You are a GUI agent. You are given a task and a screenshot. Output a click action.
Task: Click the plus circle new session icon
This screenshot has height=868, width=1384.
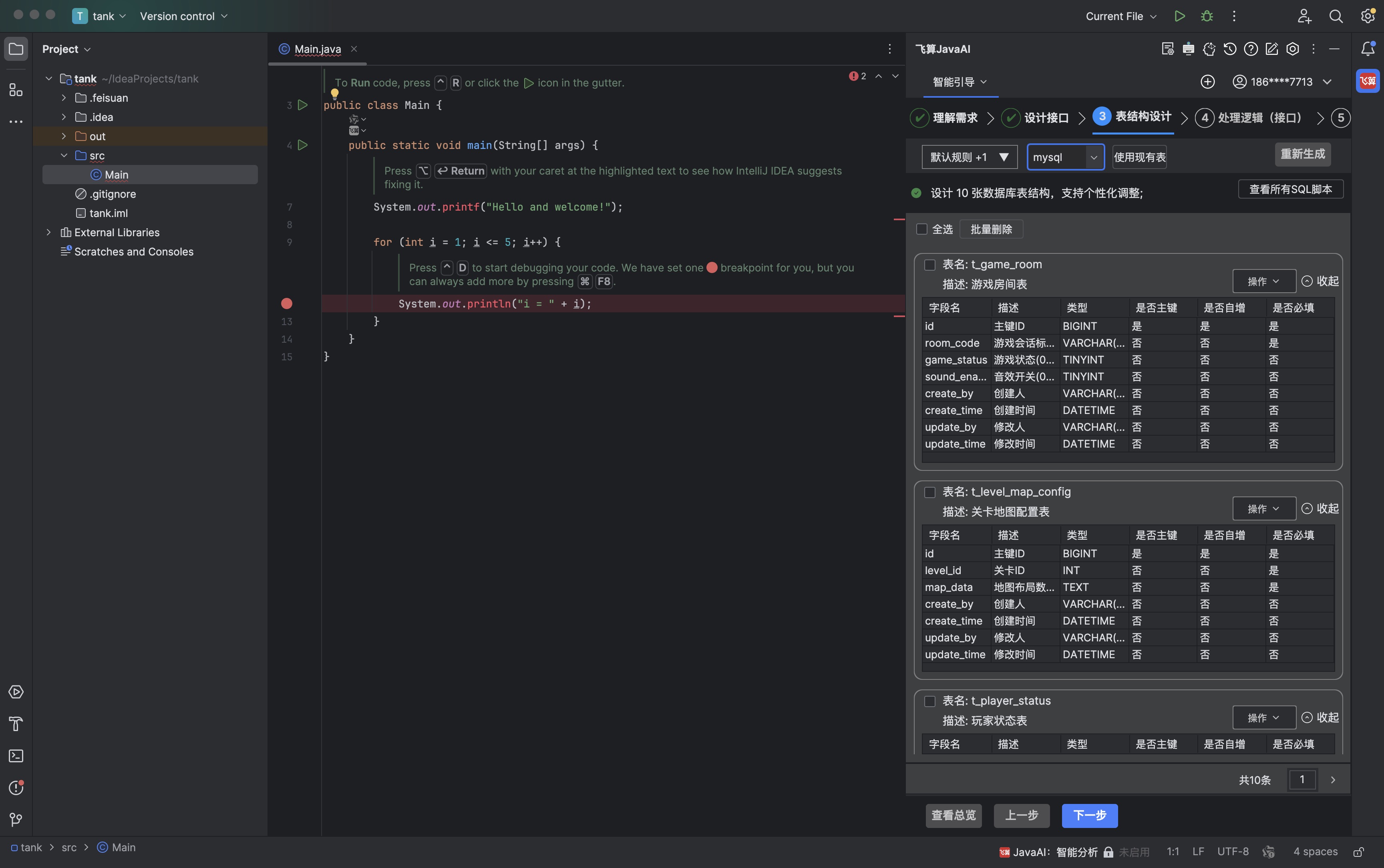click(1207, 82)
